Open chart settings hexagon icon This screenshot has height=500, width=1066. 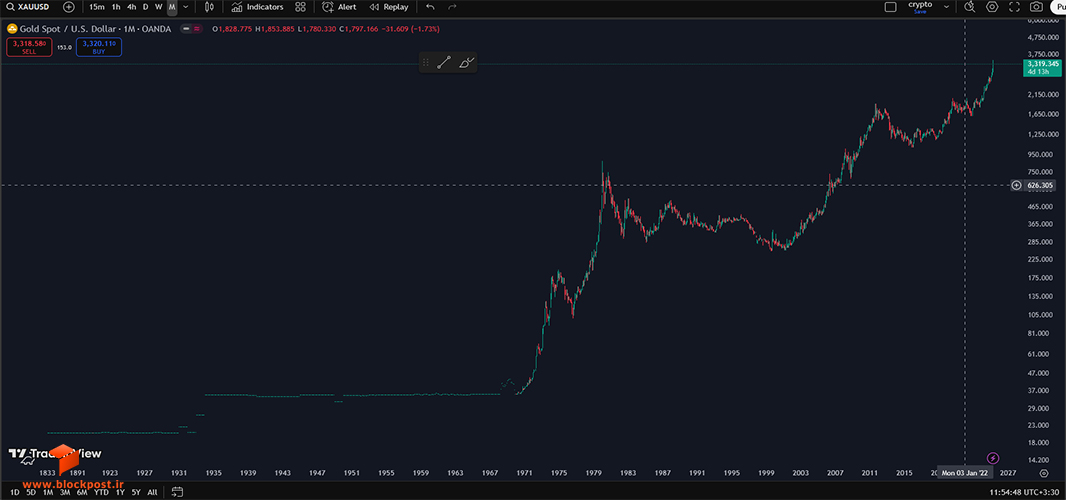point(993,7)
